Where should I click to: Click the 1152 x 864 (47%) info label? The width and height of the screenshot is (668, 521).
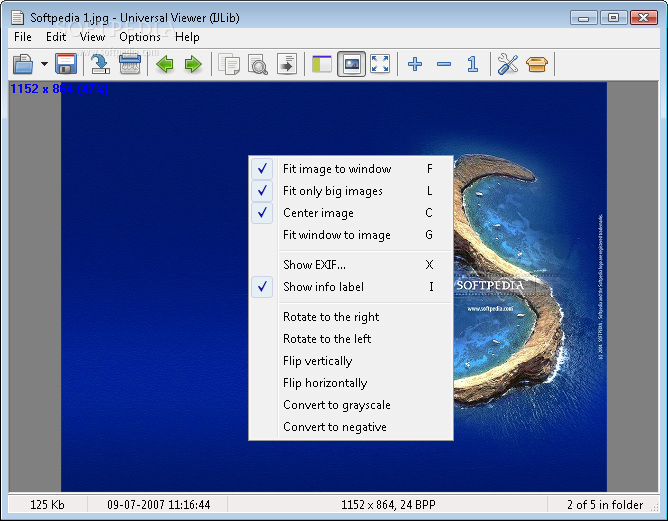pyautogui.click(x=59, y=89)
